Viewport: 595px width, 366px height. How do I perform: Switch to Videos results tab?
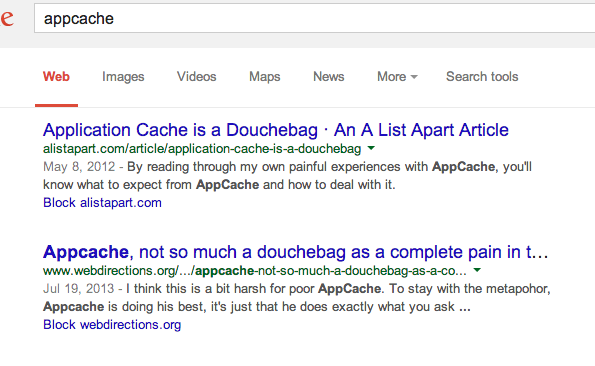point(197,77)
